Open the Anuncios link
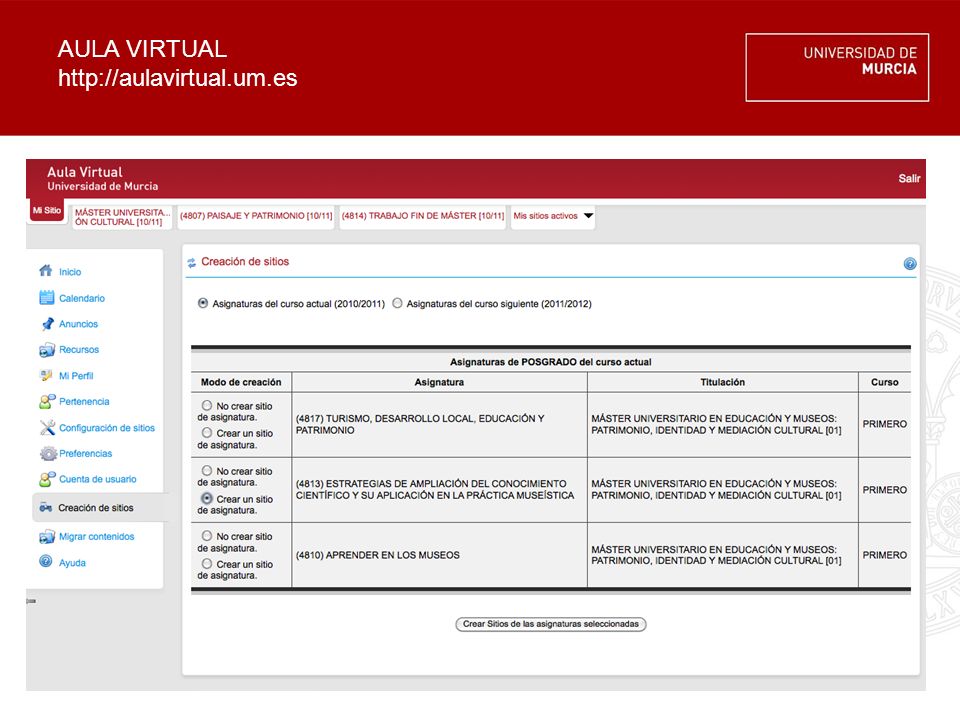The height and width of the screenshot is (720, 960). click(78, 324)
